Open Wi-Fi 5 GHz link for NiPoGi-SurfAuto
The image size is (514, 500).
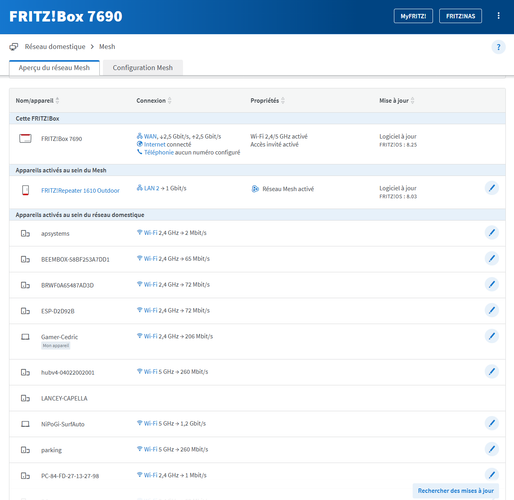coord(150,423)
